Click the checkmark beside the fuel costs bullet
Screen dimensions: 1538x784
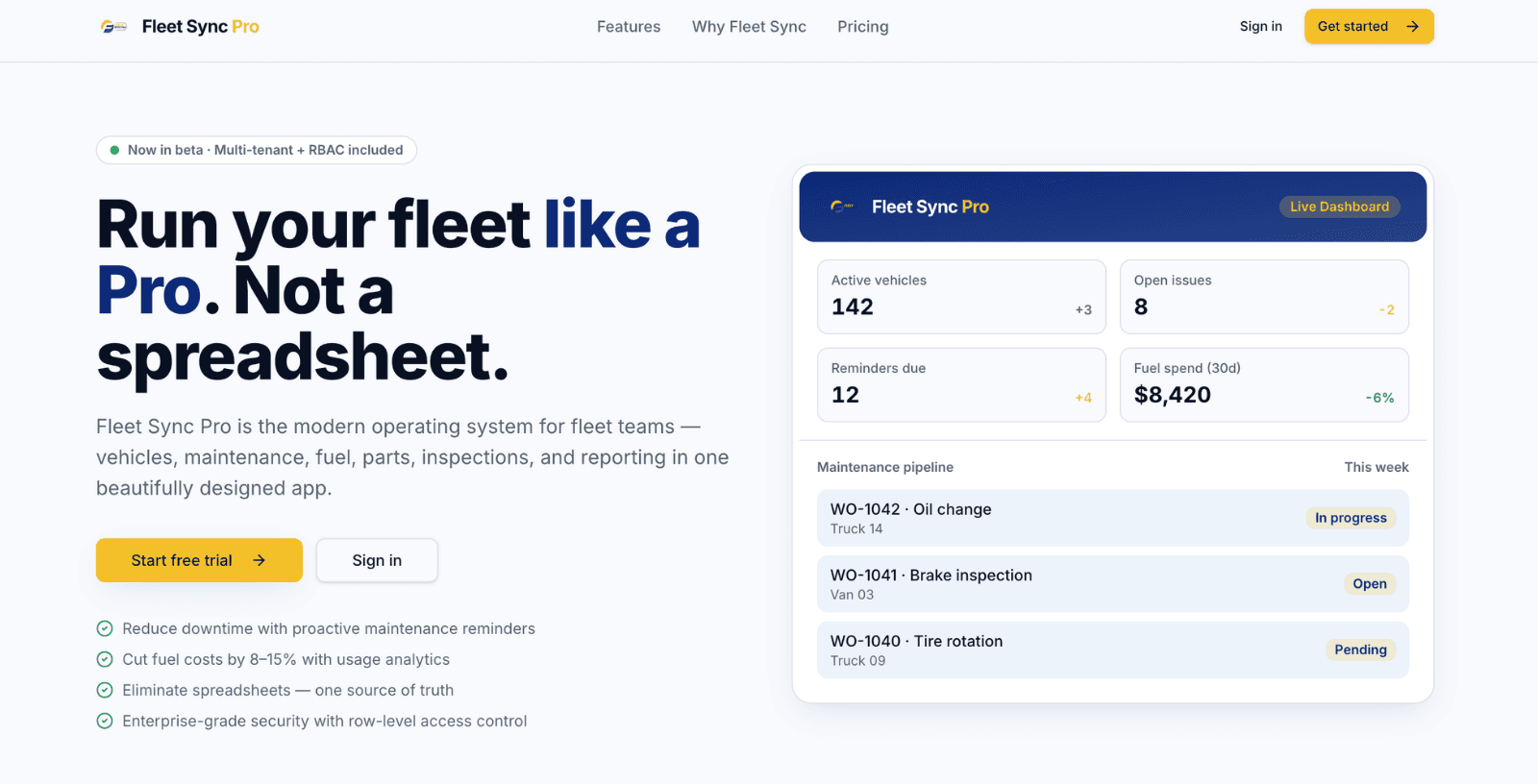point(104,659)
